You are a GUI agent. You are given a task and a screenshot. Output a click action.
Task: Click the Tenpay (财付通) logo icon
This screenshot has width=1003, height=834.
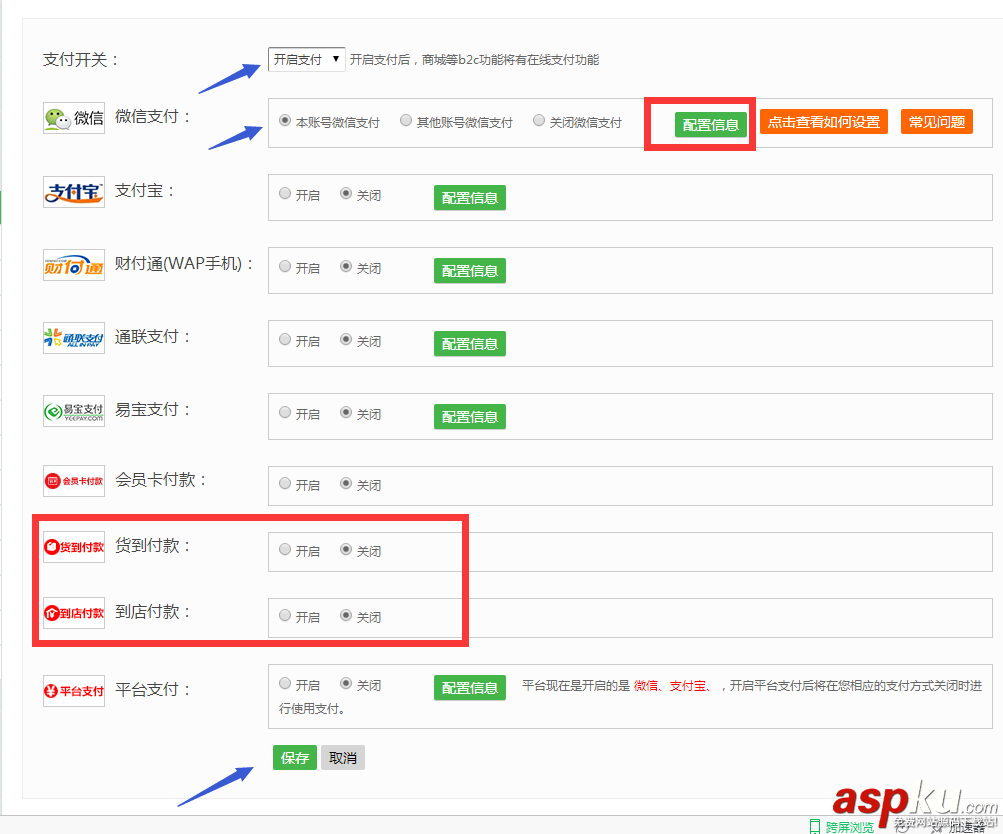pos(73,267)
